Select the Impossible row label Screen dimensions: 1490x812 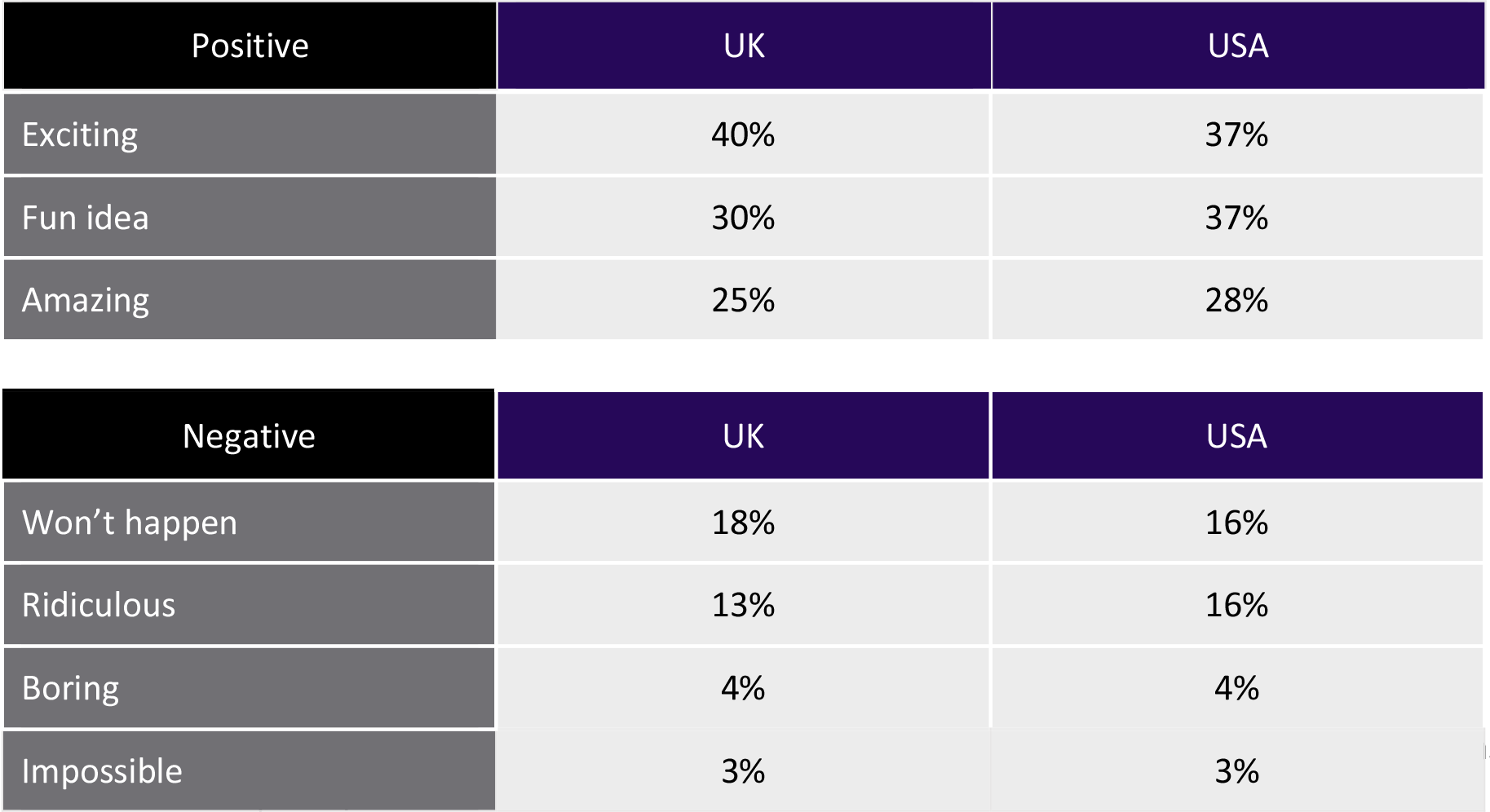(x=102, y=771)
